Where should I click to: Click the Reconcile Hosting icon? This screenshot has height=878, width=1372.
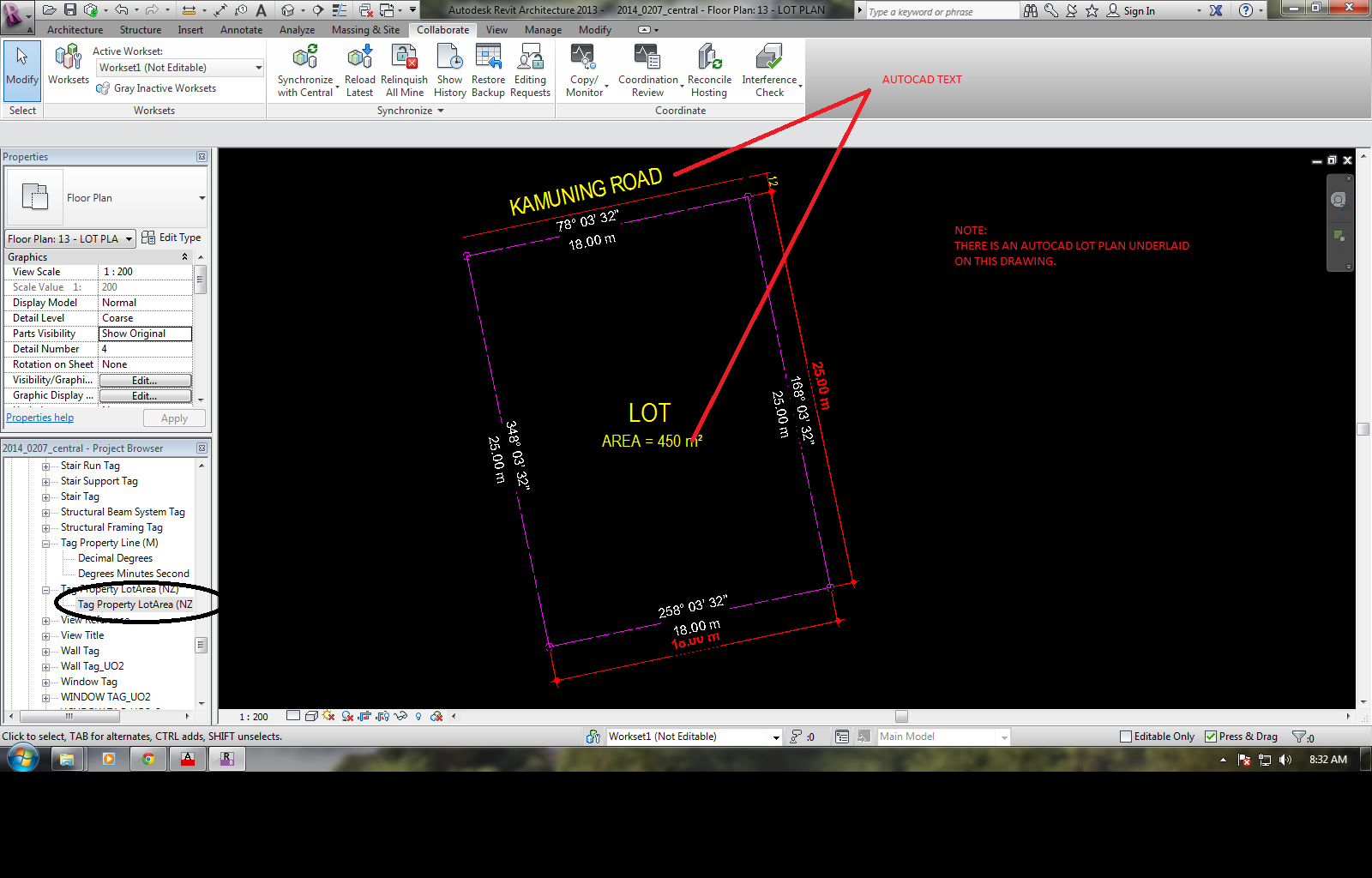[709, 58]
